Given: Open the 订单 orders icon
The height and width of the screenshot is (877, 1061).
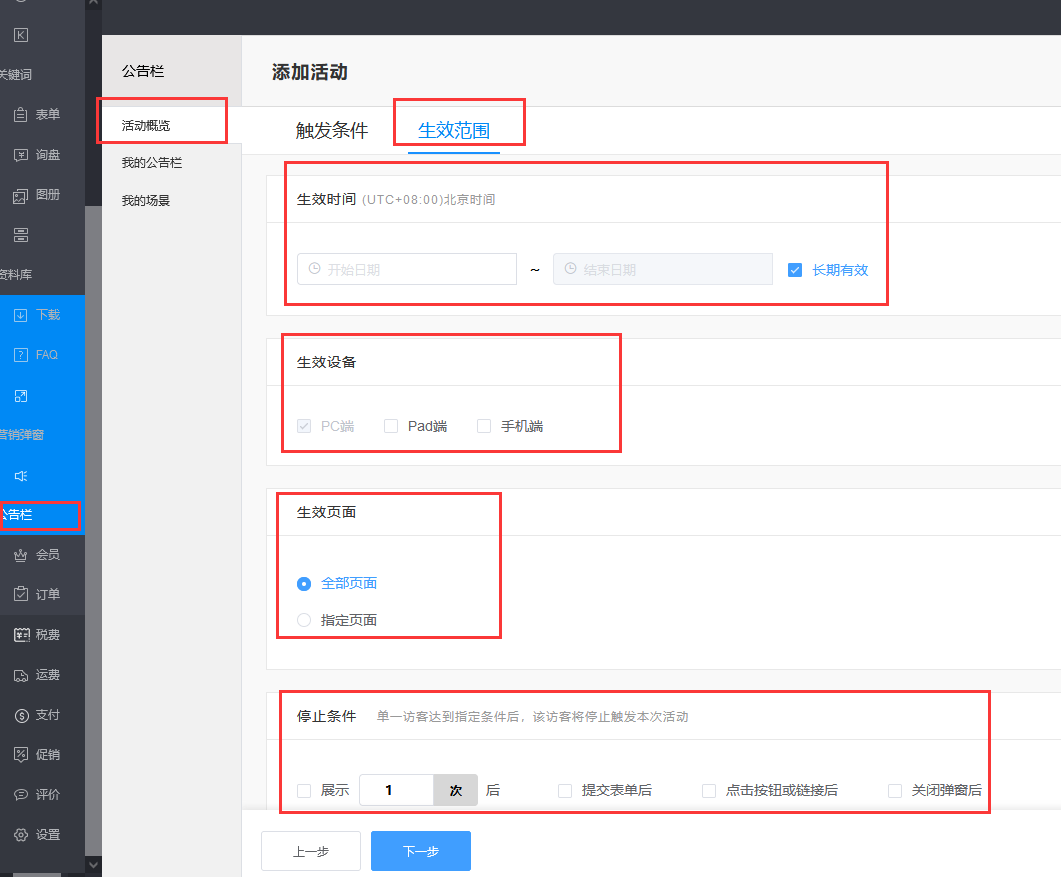Looking at the screenshot, I should (x=20, y=595).
